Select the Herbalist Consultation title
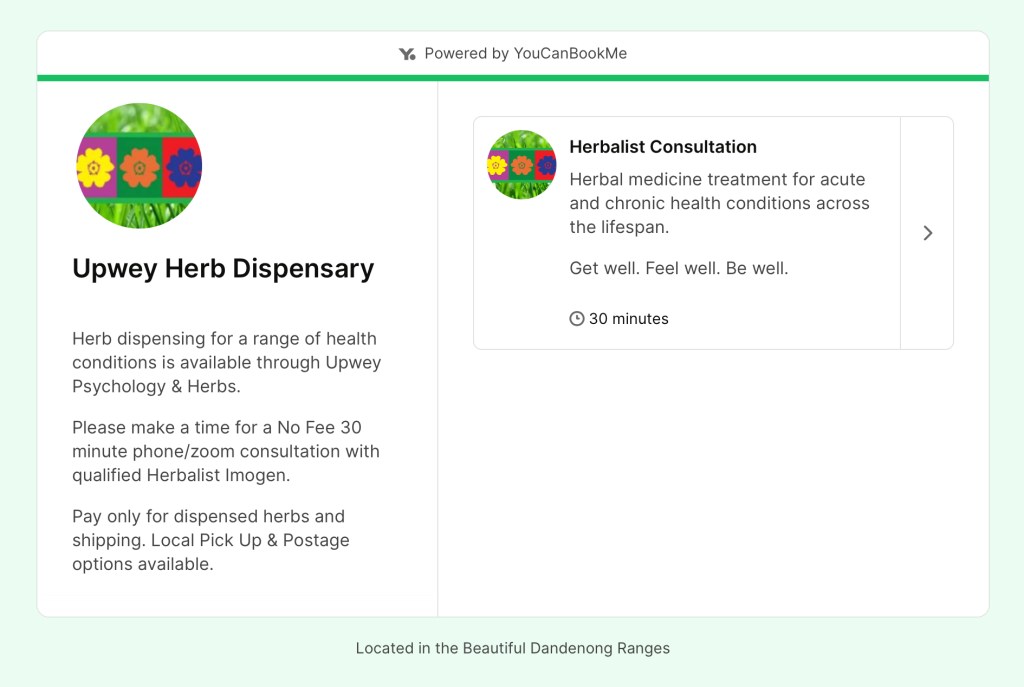 point(663,147)
